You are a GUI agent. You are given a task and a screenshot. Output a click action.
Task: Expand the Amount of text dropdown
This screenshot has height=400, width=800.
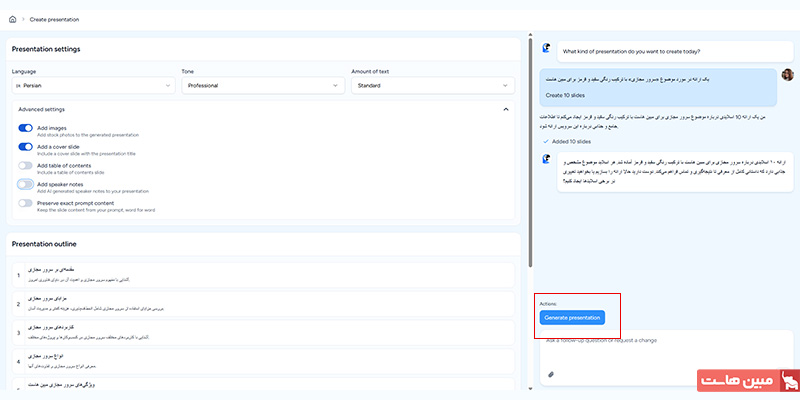[432, 86]
